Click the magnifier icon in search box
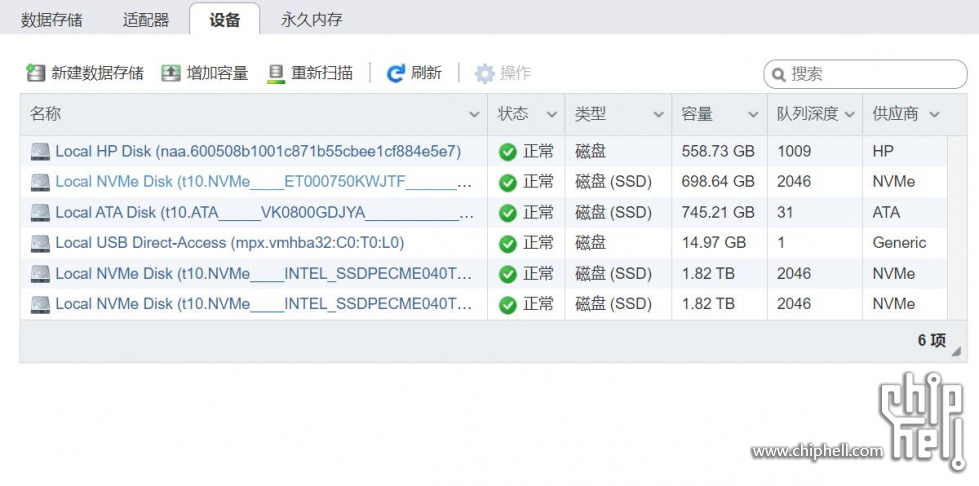 [779, 75]
